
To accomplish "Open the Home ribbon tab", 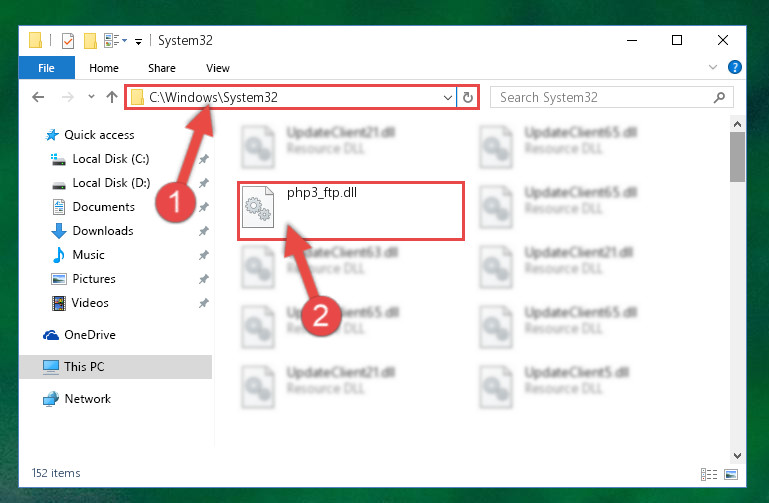I will pos(103,68).
